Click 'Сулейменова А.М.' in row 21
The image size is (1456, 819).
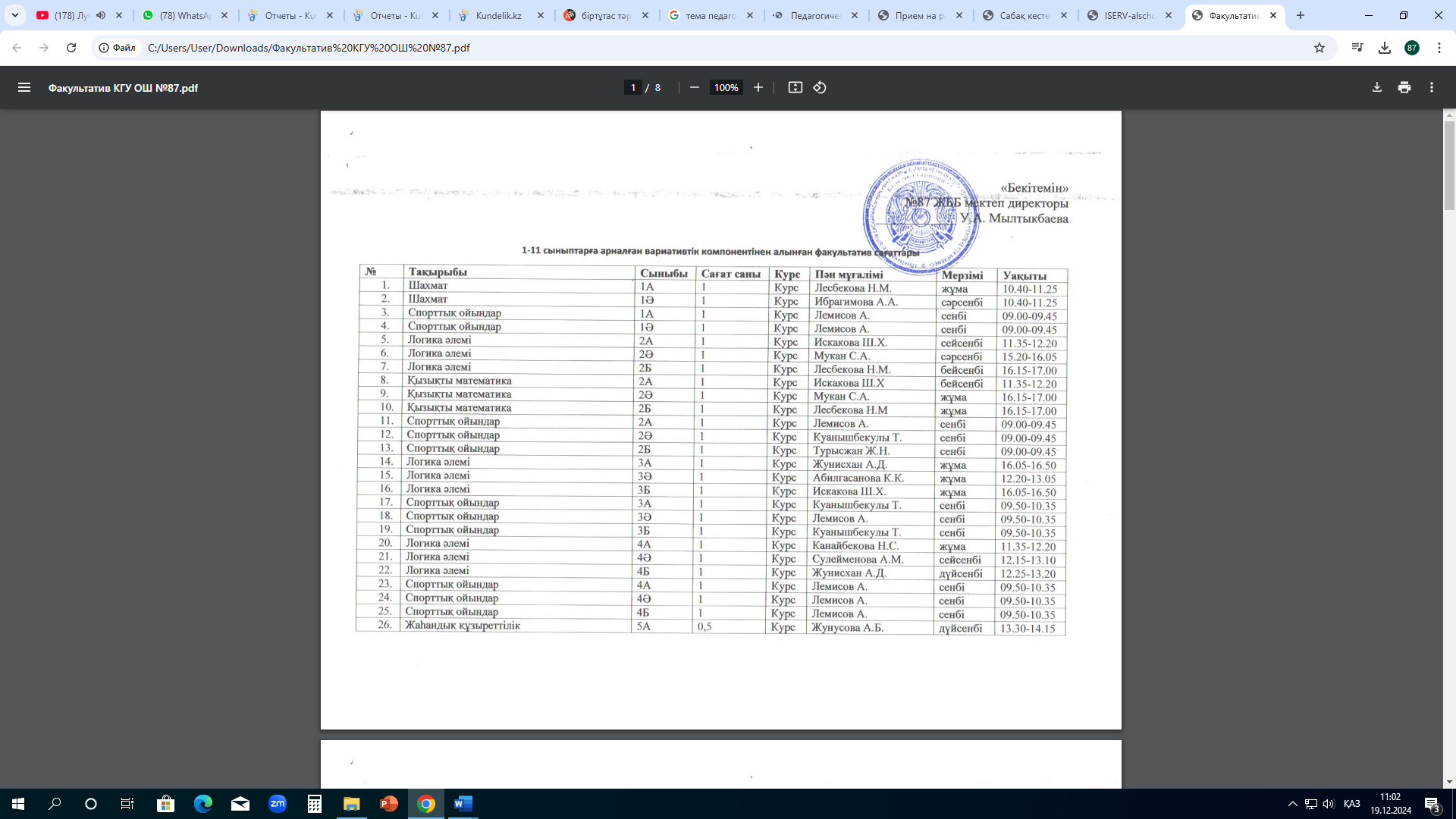(858, 559)
